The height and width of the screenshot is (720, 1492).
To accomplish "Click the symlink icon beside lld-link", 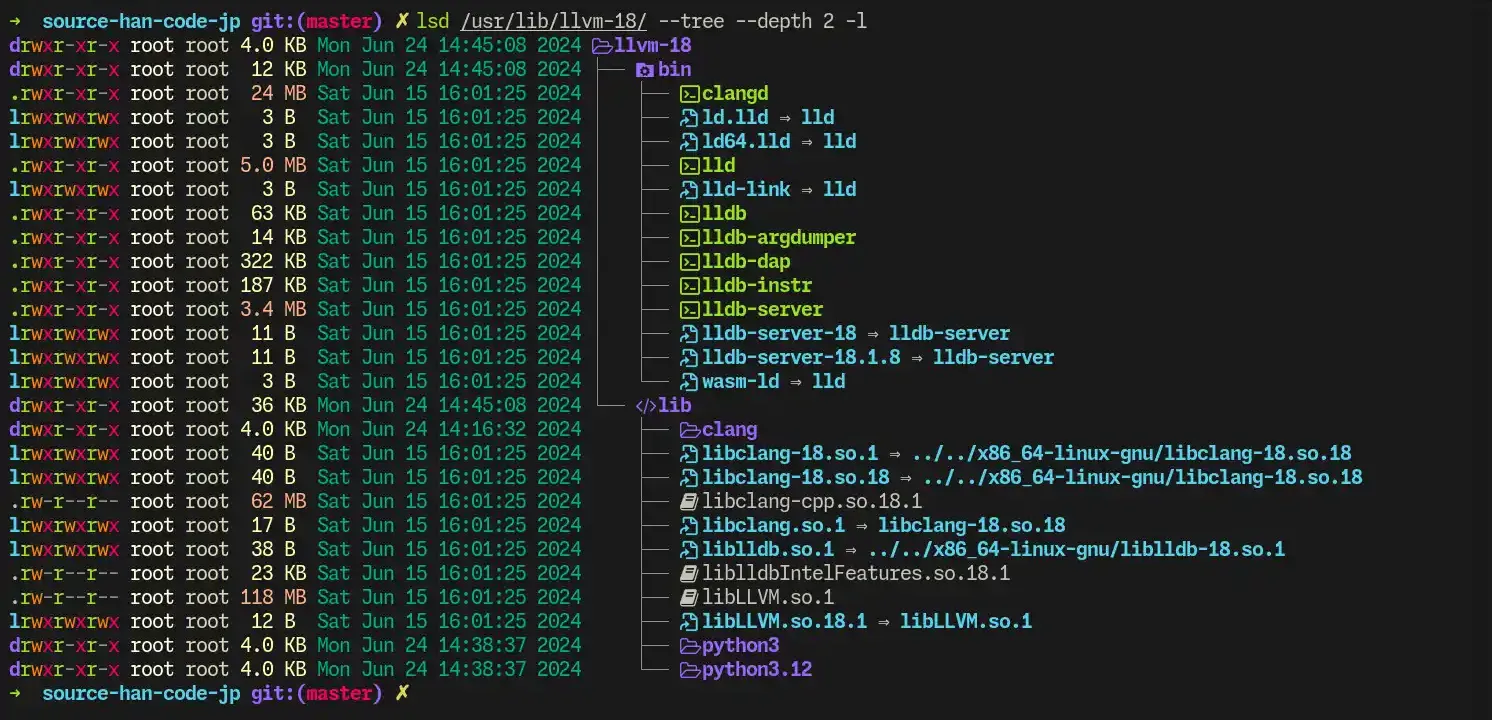I will [x=689, y=189].
